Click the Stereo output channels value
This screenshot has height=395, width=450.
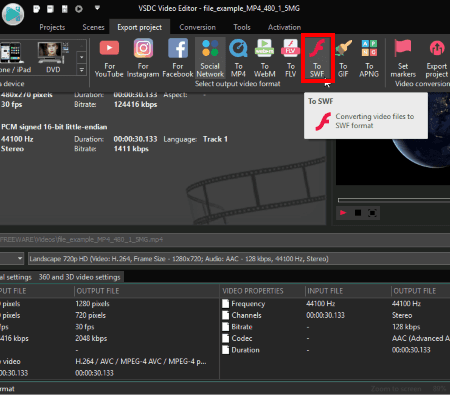(402, 315)
